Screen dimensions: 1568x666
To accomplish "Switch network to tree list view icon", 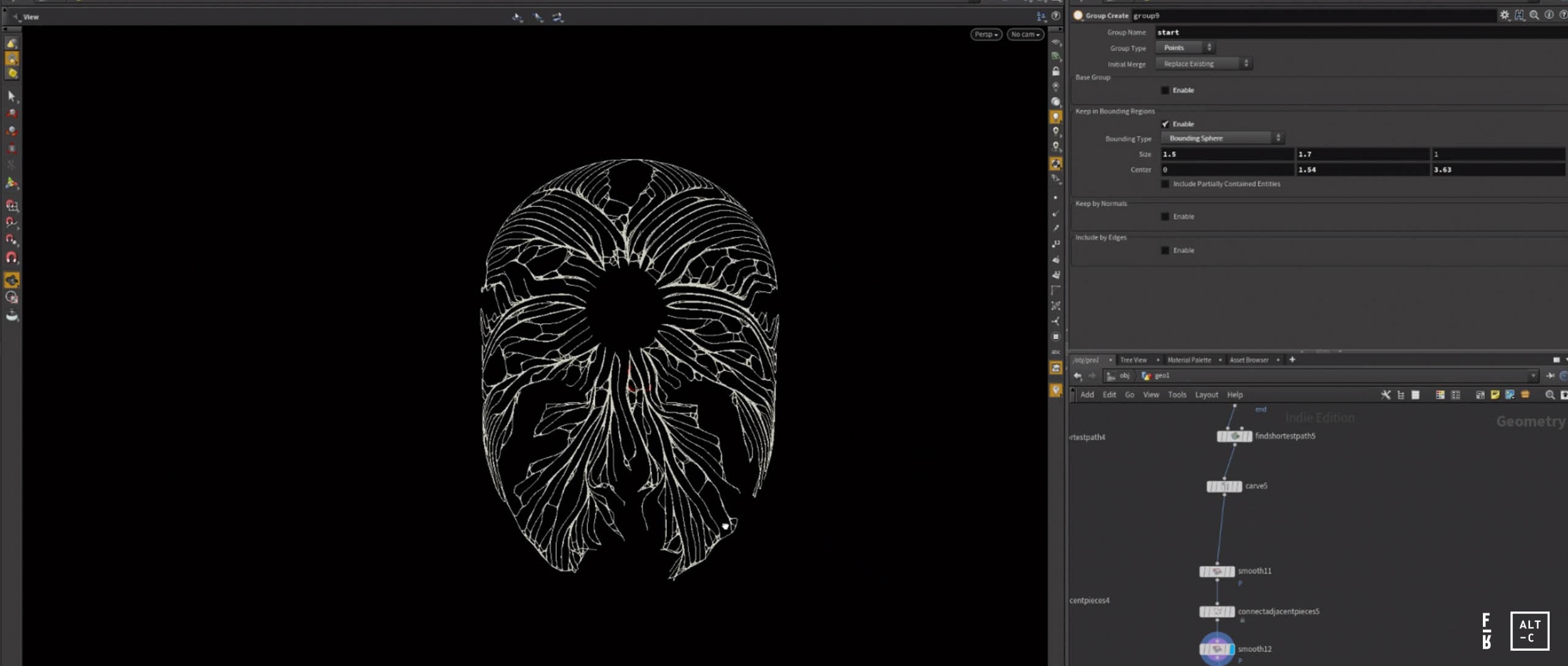I will [x=1401, y=395].
